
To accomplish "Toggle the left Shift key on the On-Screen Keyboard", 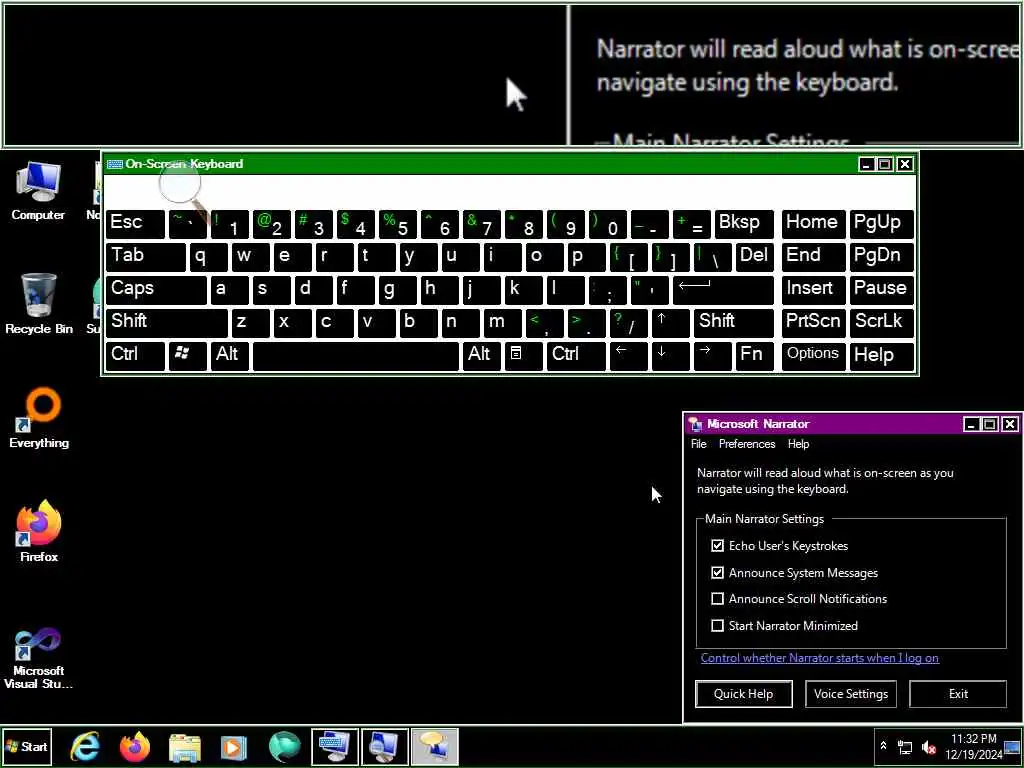I will point(167,323).
